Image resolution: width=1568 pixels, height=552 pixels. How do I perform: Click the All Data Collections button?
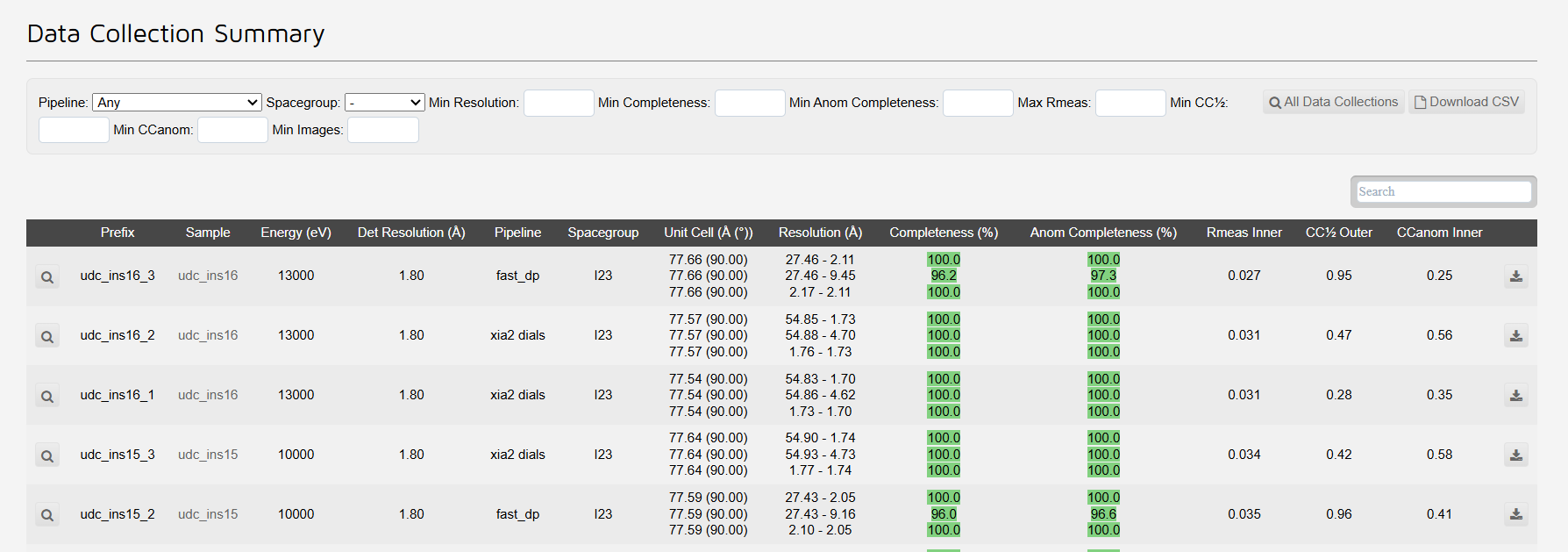[x=1334, y=102]
